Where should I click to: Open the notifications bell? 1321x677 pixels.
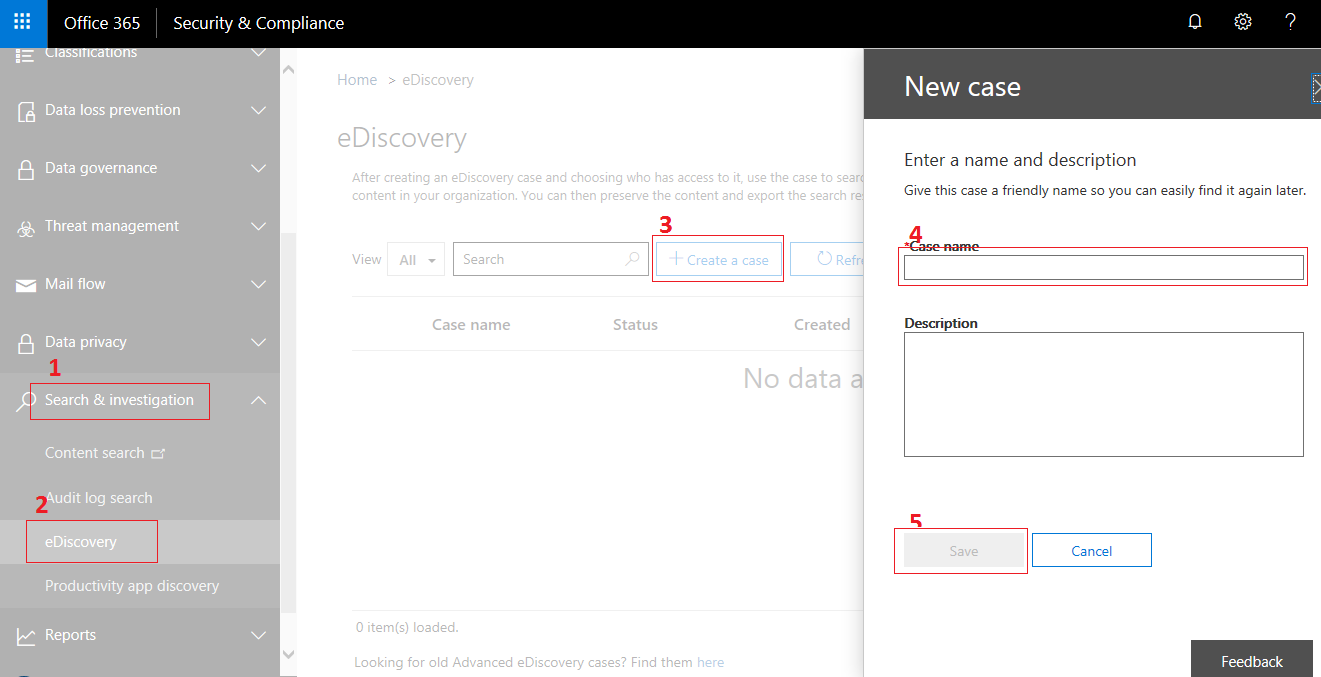[1194, 23]
